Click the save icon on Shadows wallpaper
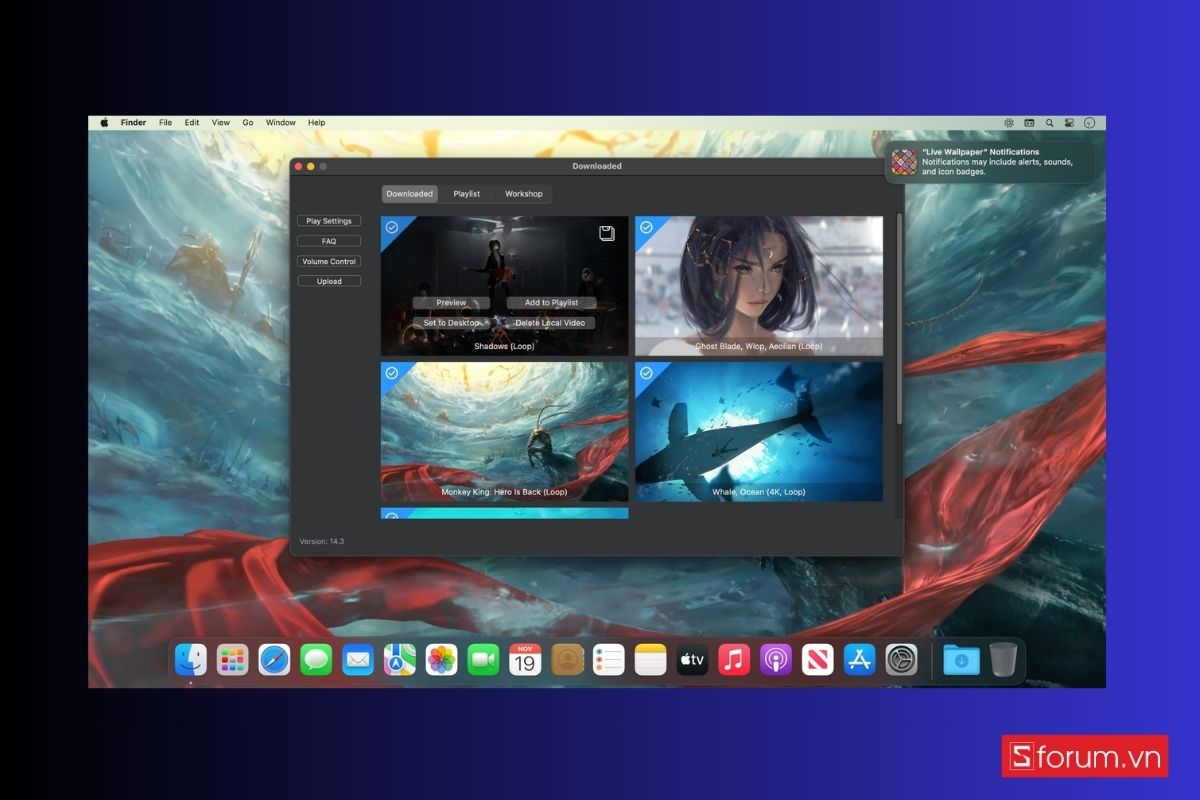 pos(606,233)
